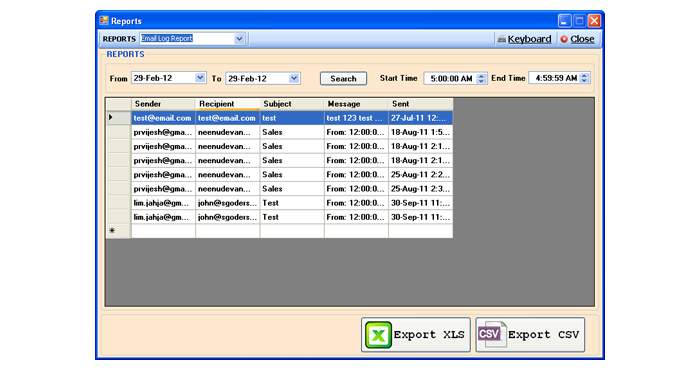Open the Email Log Report dropdown

click(x=239, y=39)
